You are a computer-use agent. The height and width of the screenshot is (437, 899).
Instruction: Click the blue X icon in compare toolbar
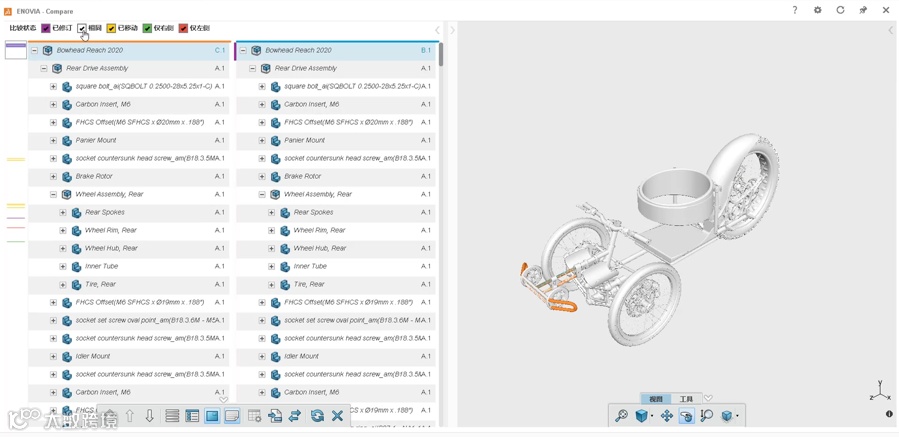tap(338, 416)
